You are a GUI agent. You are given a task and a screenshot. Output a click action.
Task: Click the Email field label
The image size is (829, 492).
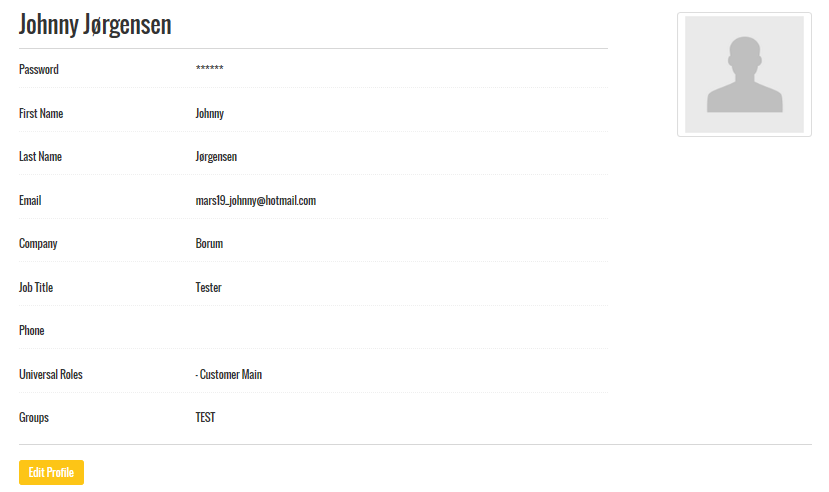point(30,201)
